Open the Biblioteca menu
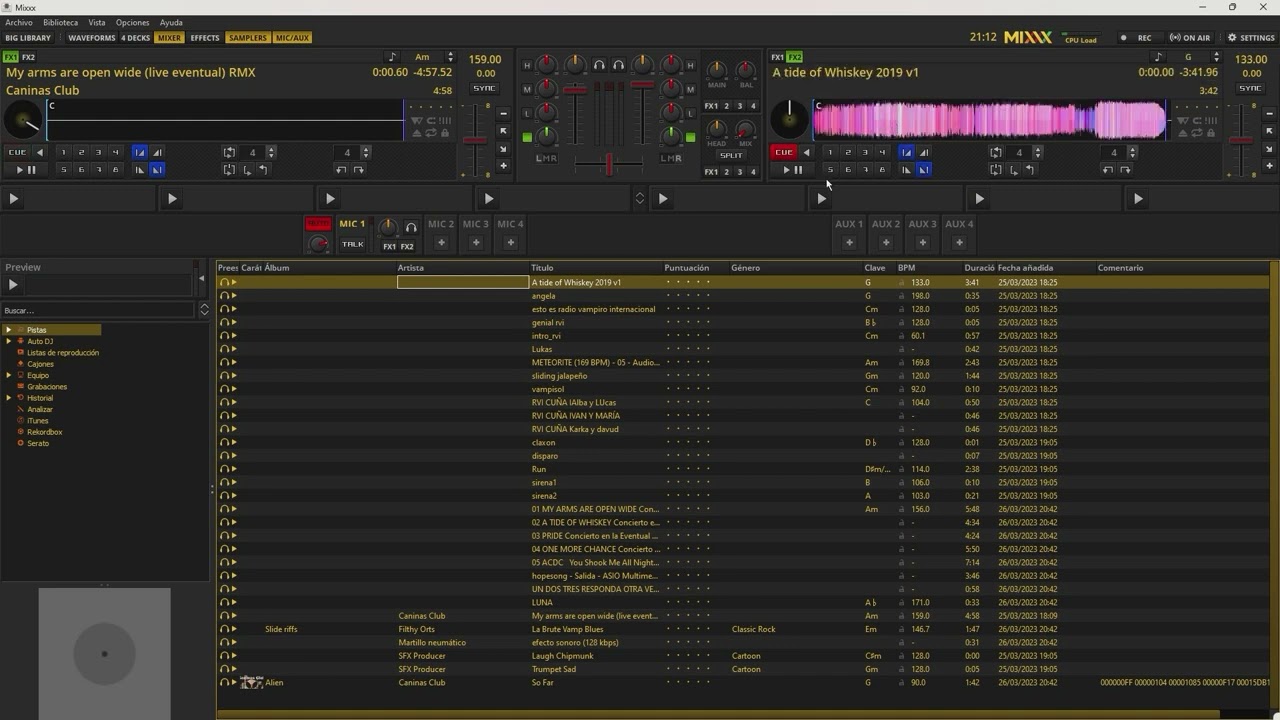 tap(60, 22)
